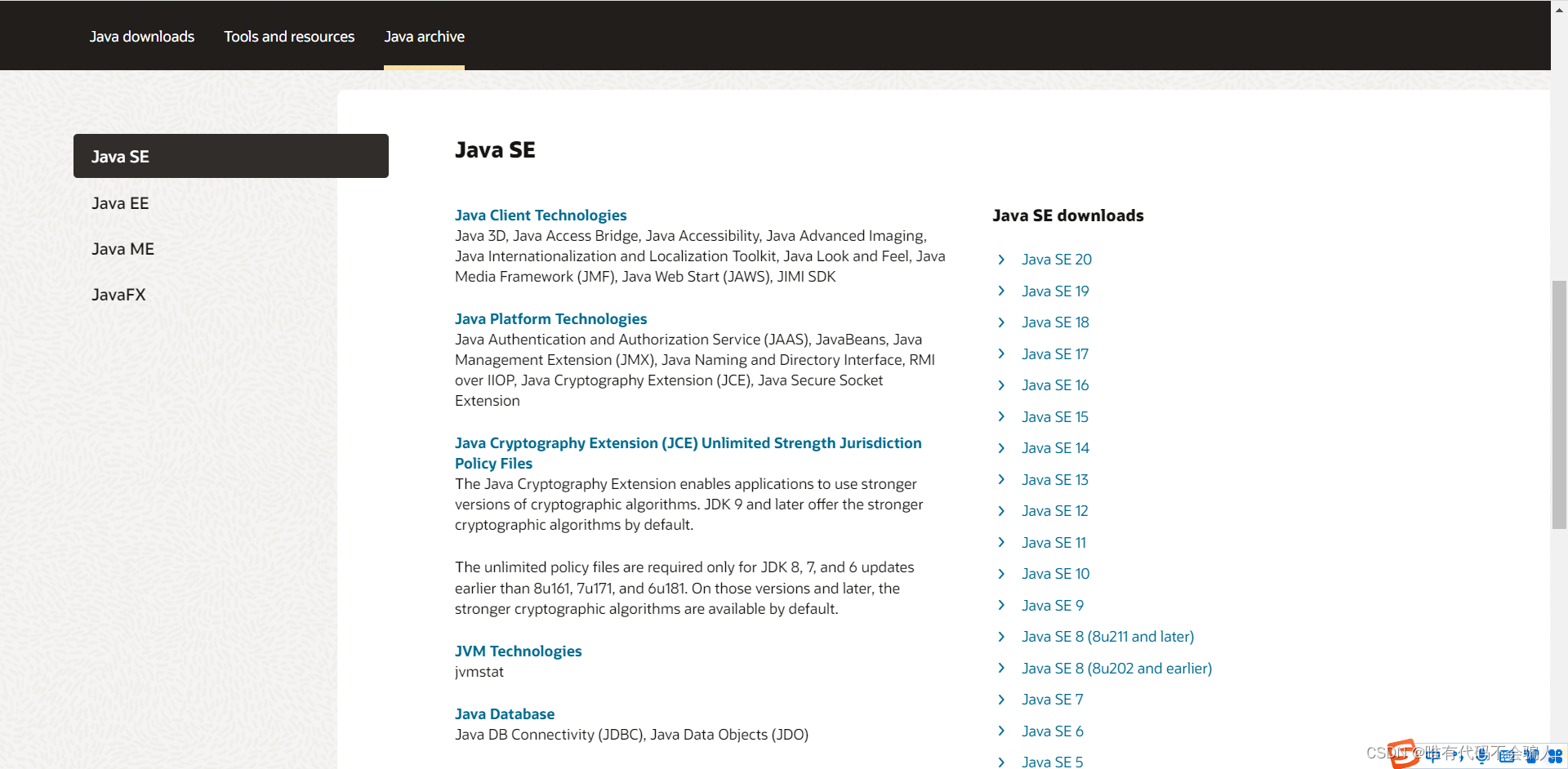
Task: Click the chevron beside Java SE 8 (8u202 and earlier)
Action: point(1001,668)
